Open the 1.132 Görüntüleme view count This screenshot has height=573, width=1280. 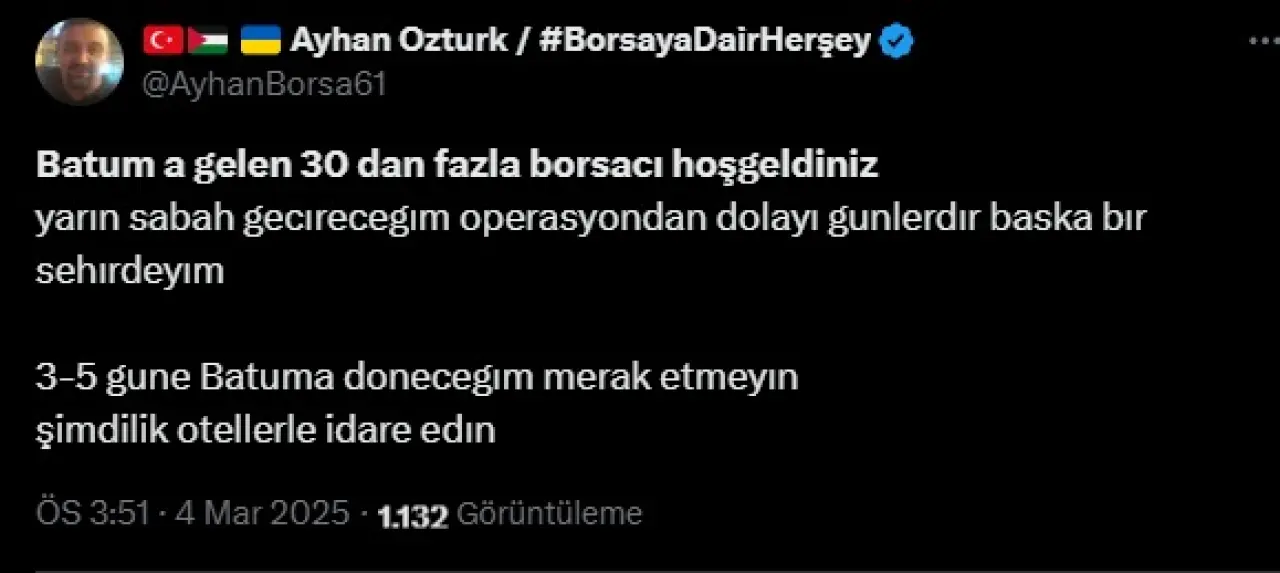click(x=510, y=514)
